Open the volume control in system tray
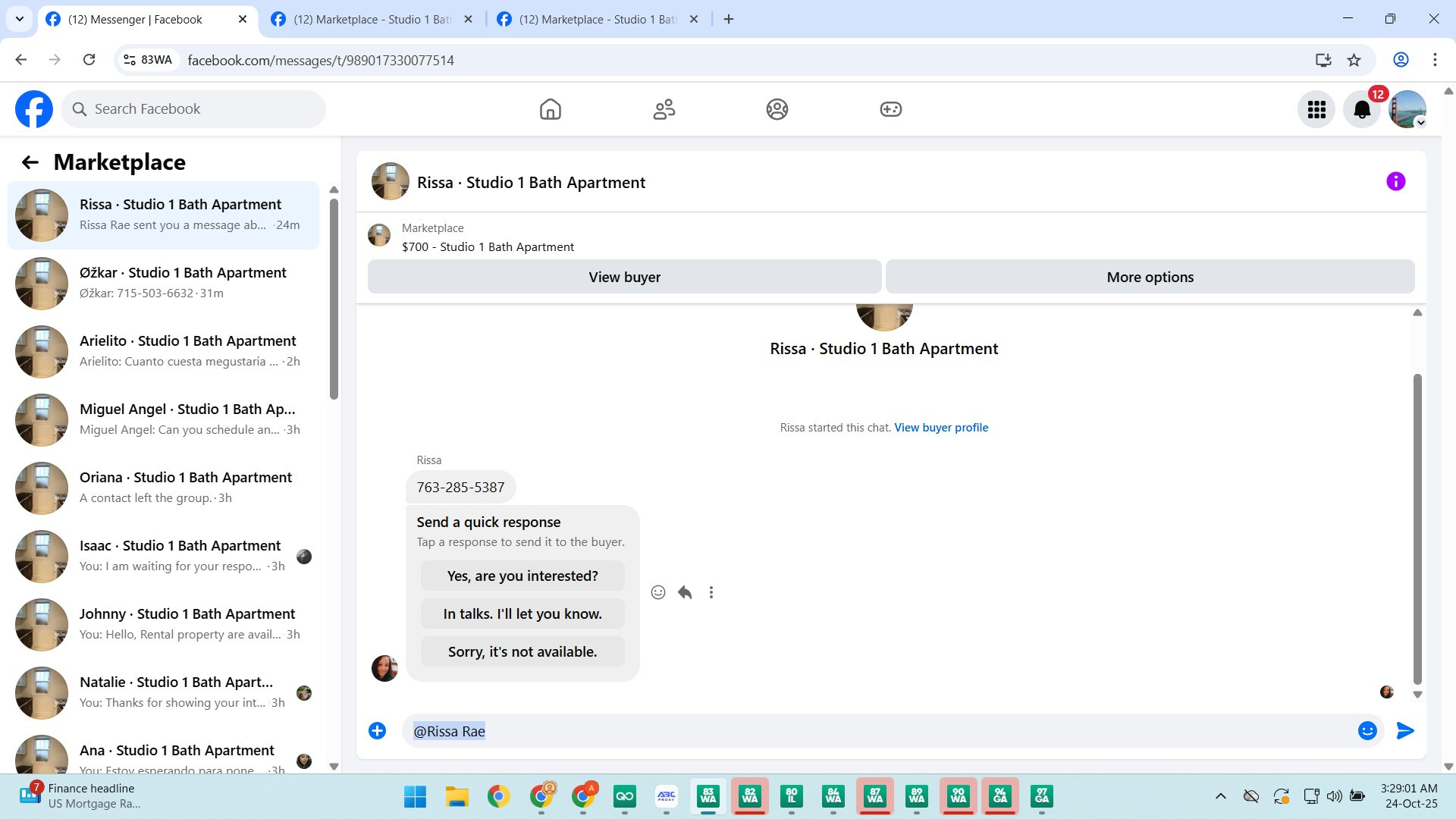This screenshot has width=1456, height=819. [1335, 796]
